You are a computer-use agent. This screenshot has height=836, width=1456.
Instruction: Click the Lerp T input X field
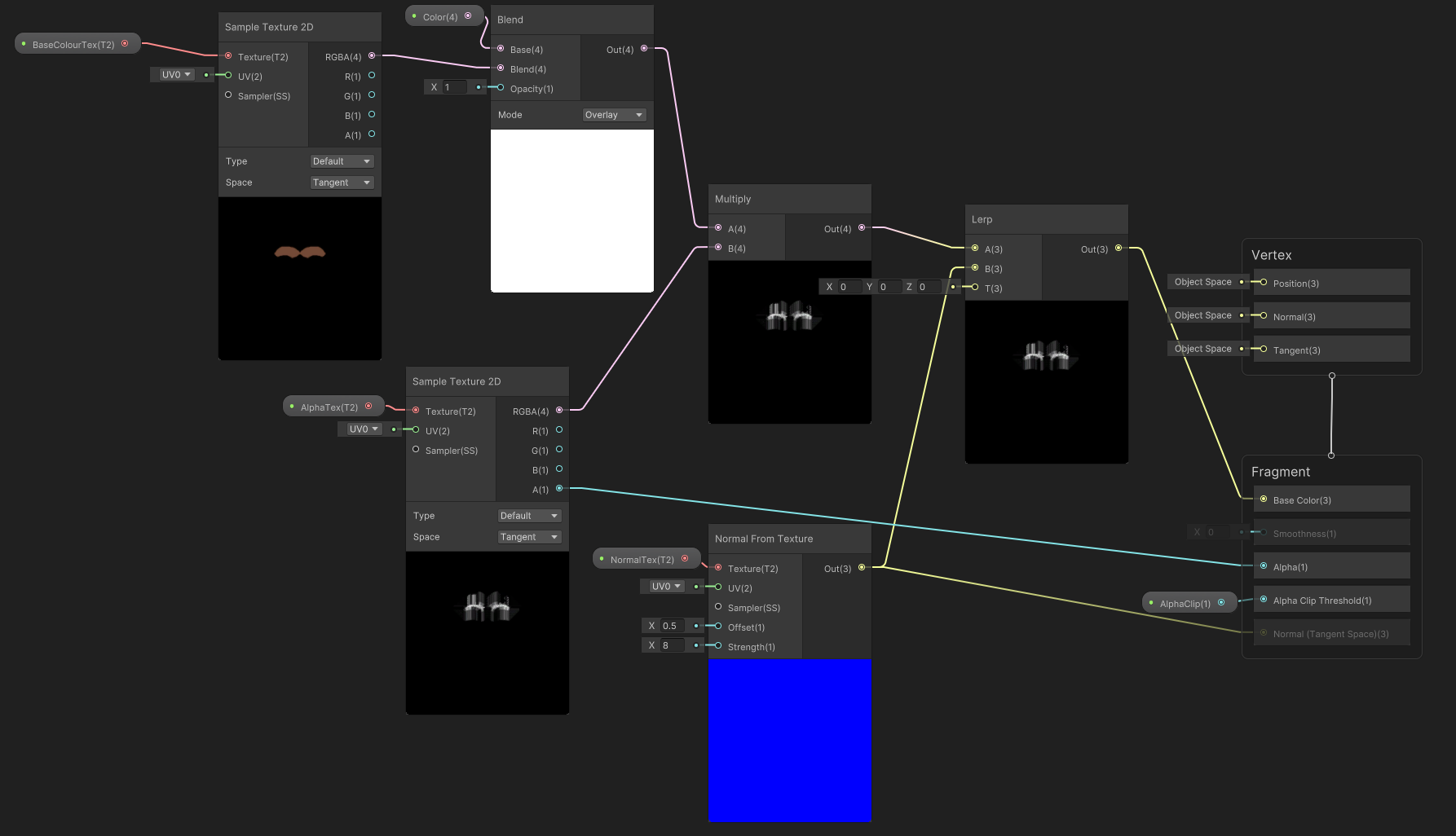tap(849, 287)
